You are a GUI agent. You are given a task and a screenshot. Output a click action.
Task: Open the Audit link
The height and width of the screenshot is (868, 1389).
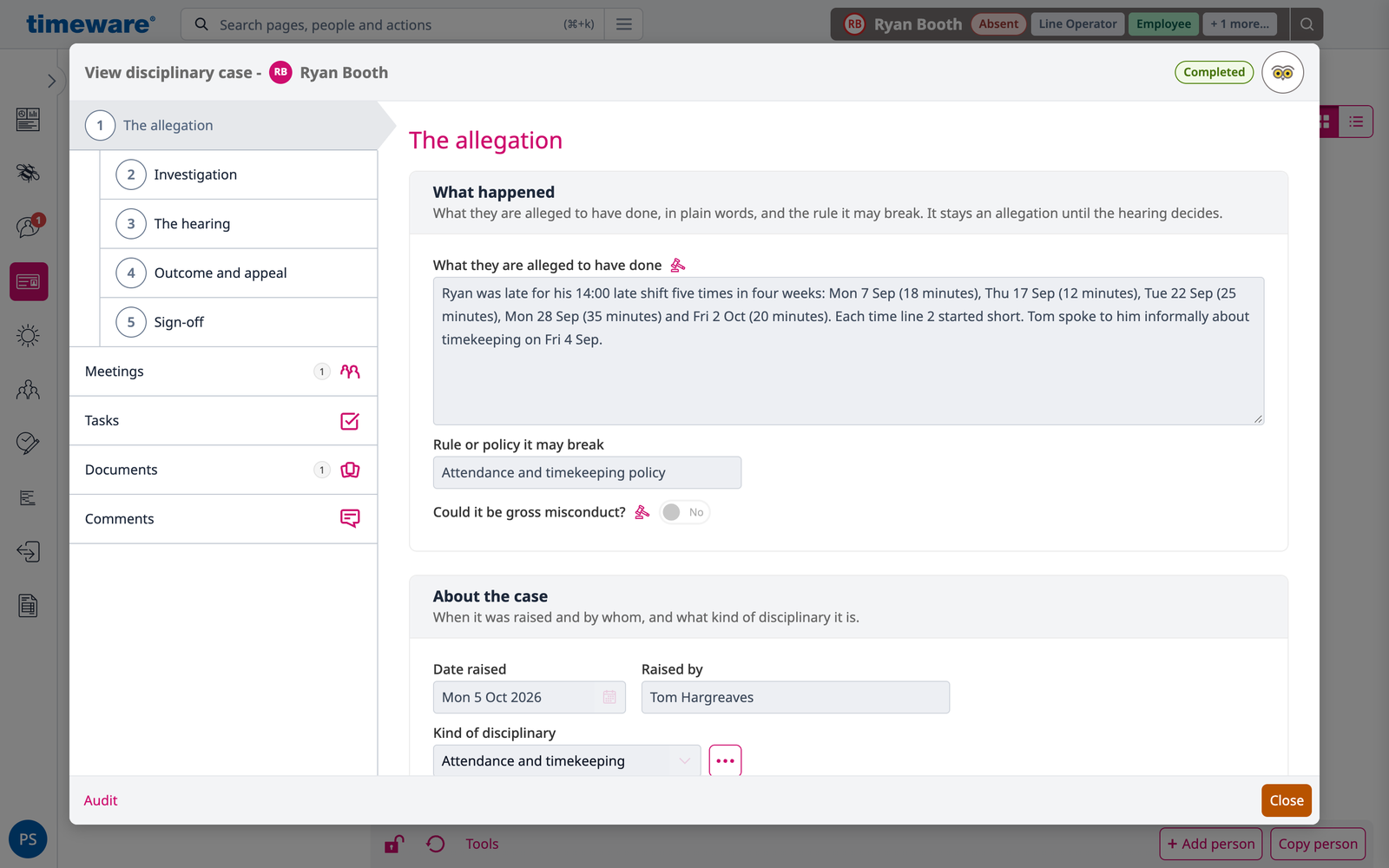(x=101, y=800)
